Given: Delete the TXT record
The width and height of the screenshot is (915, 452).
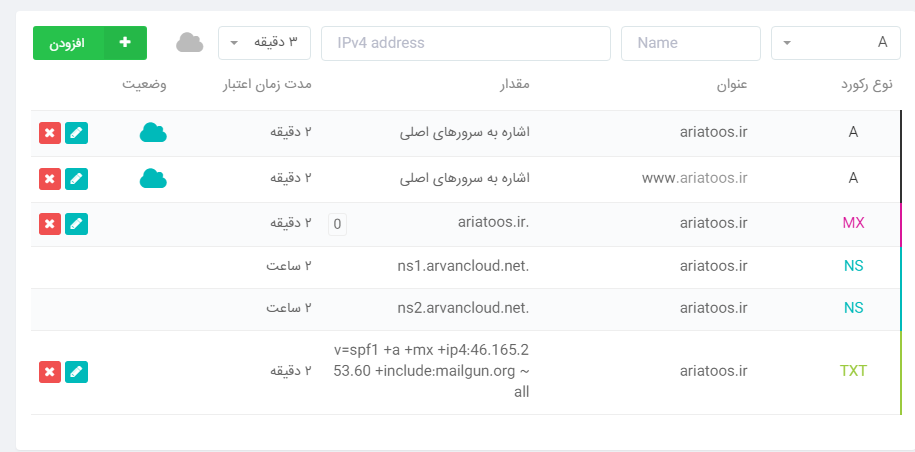Looking at the screenshot, I should (50, 372).
